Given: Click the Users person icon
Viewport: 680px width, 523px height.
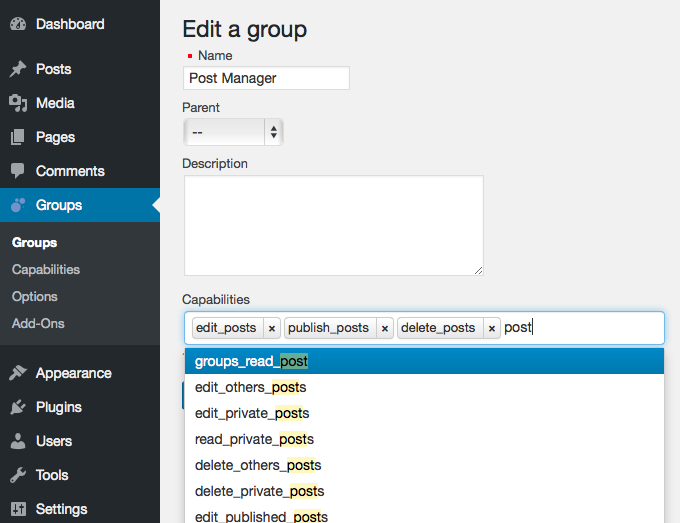Looking at the screenshot, I should pos(17,441).
